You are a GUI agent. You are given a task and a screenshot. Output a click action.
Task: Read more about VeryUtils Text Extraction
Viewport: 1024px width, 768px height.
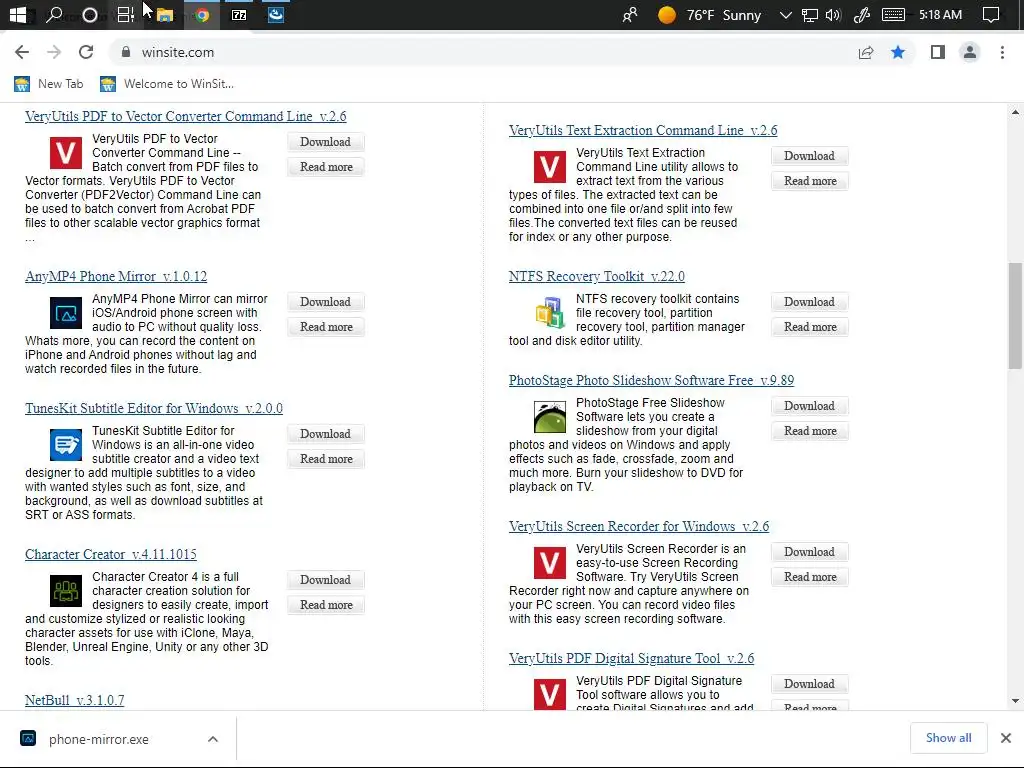point(809,181)
